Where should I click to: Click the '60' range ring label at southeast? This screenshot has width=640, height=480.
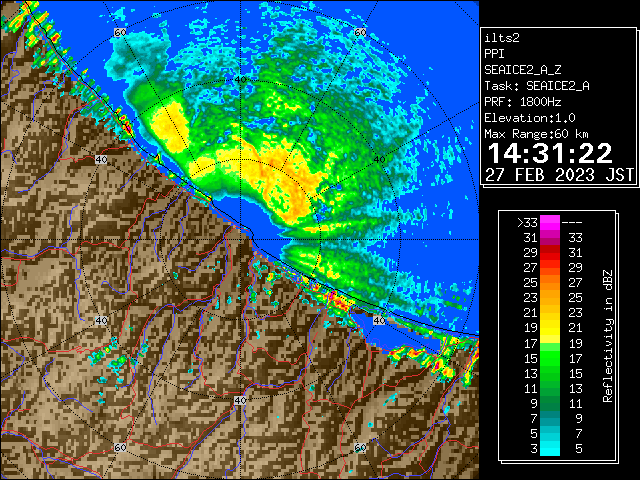click(x=360, y=448)
